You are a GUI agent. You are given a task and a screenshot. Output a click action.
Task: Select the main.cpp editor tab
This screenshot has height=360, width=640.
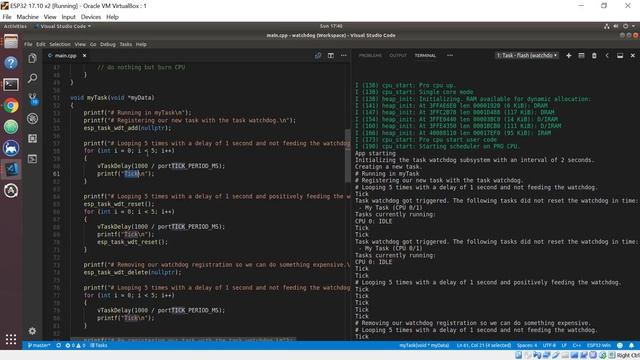[65, 56]
